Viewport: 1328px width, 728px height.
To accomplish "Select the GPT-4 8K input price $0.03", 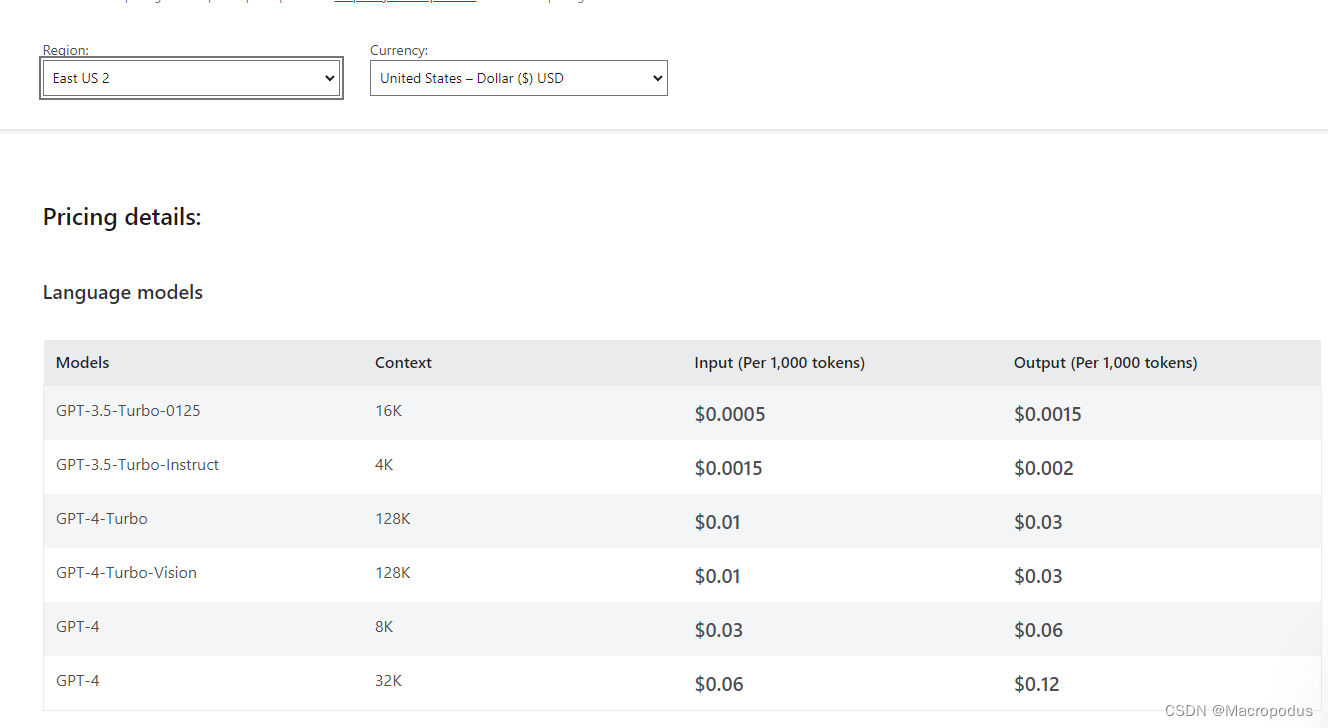I will coord(719,630).
